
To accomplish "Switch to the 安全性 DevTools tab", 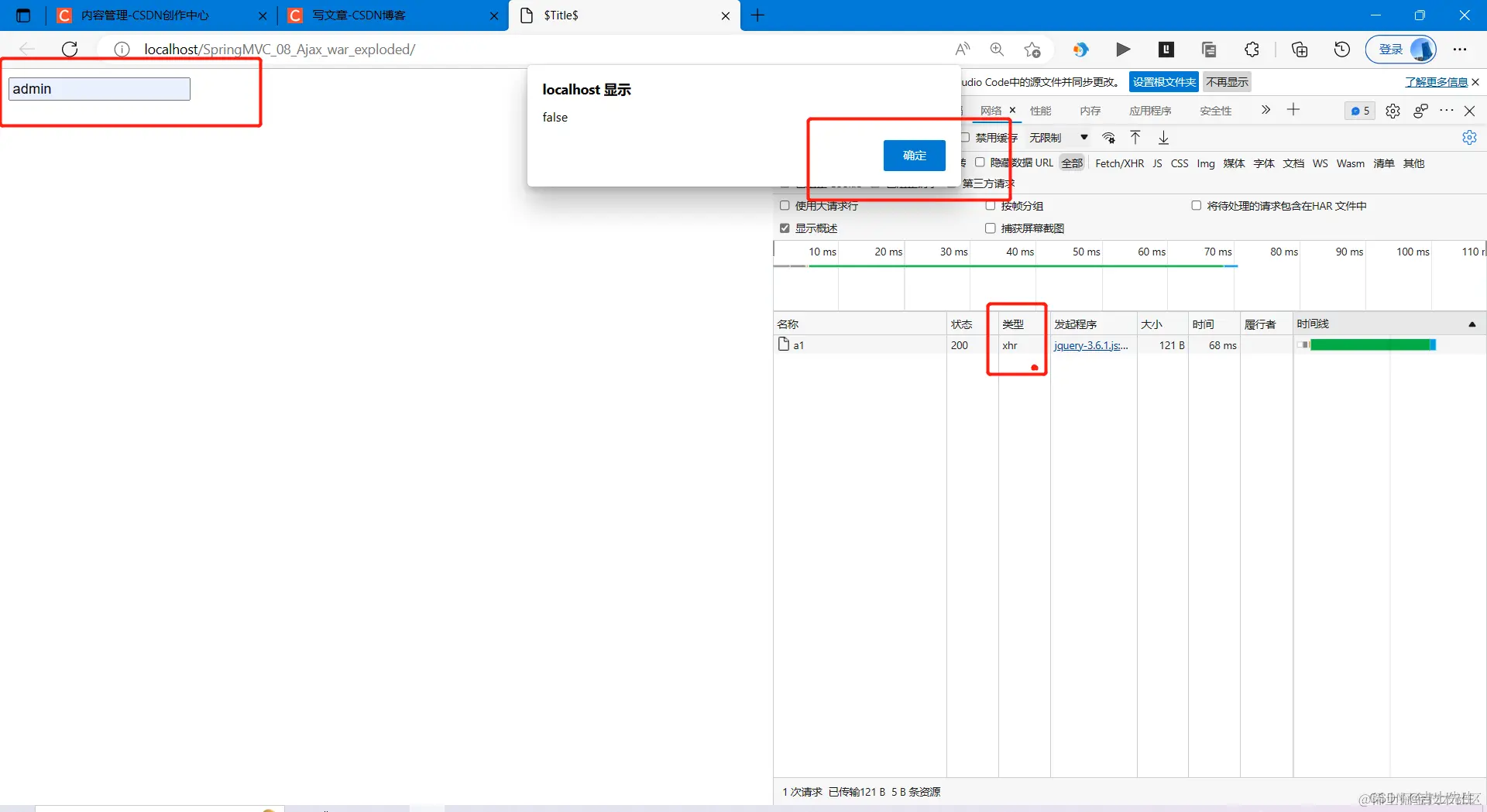I will point(1215,111).
